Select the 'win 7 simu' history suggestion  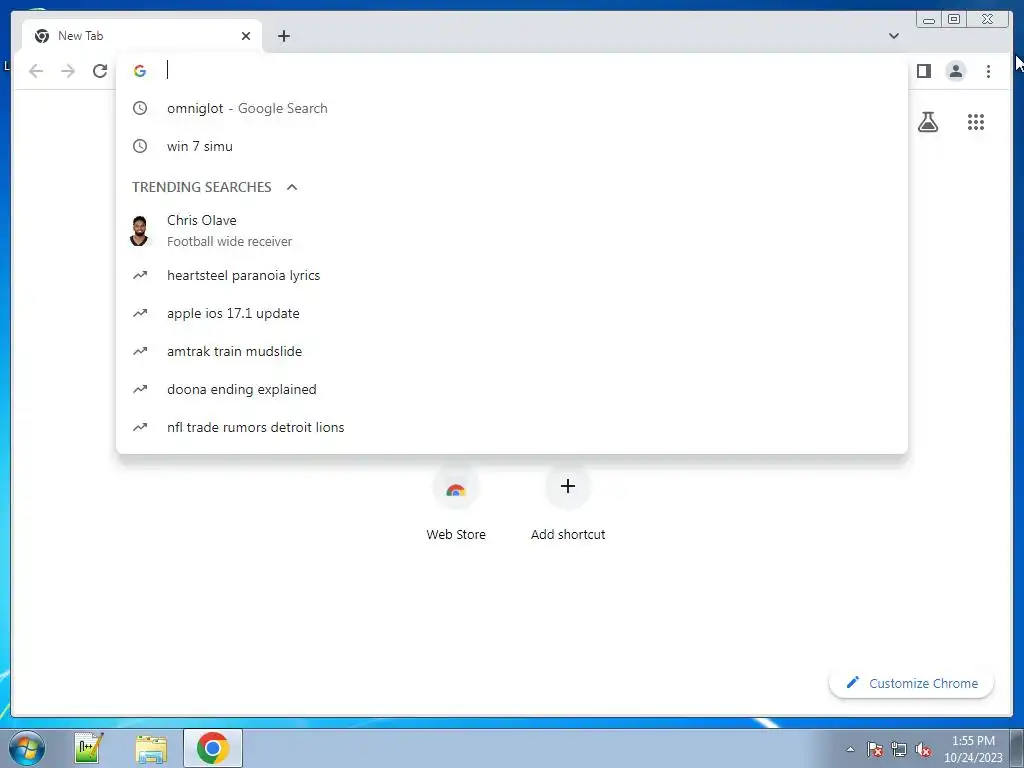tap(511, 146)
